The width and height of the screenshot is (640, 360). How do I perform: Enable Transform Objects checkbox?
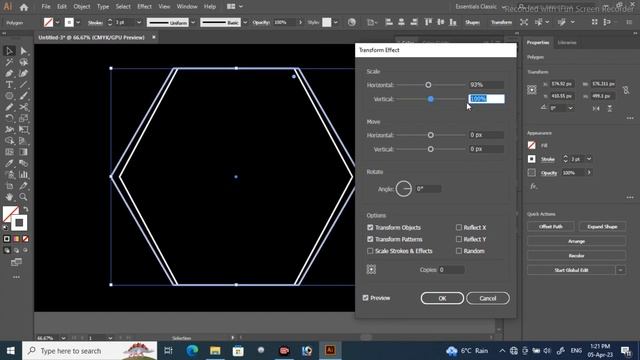coord(370,227)
